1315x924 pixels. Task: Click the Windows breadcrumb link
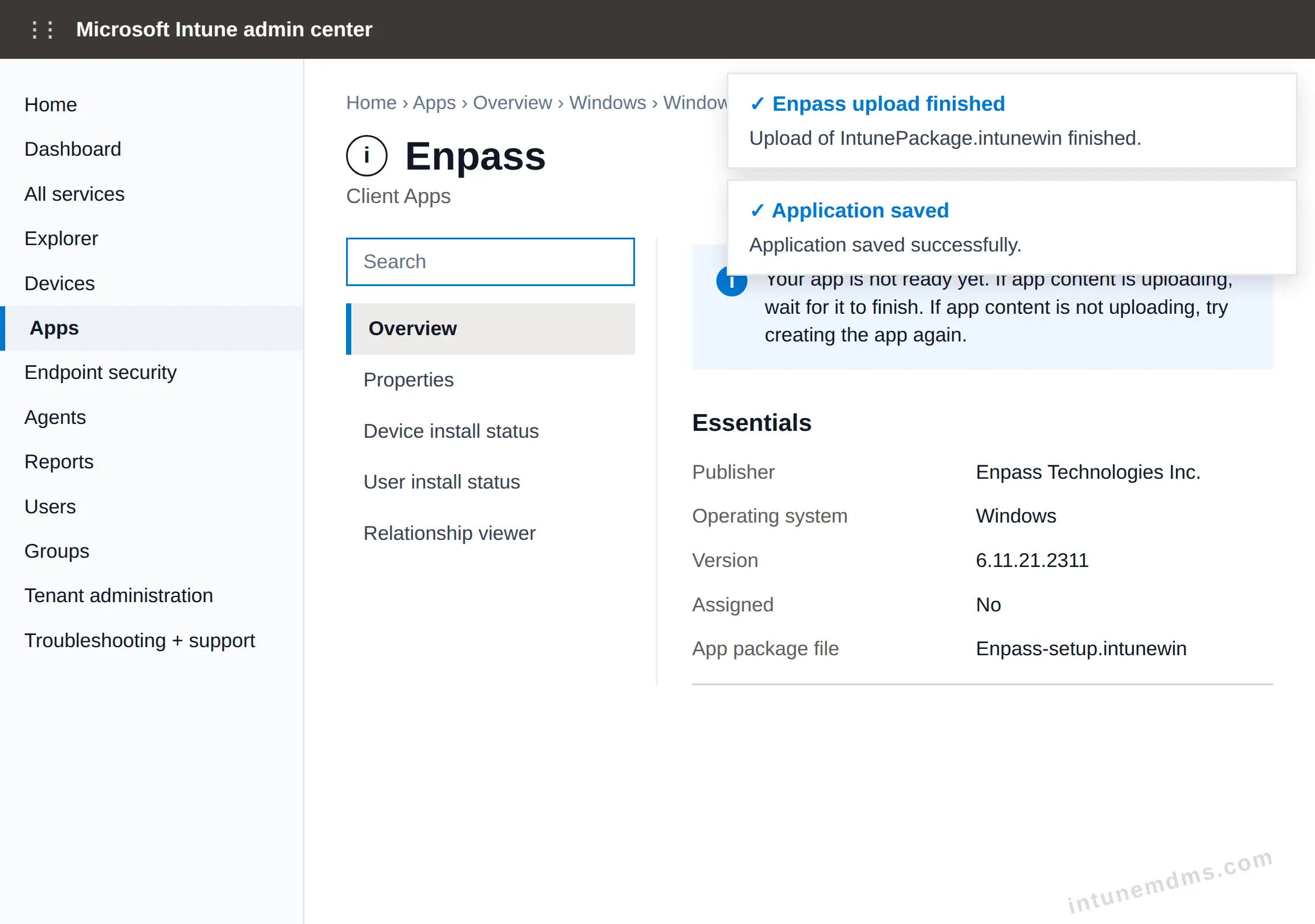click(x=607, y=103)
